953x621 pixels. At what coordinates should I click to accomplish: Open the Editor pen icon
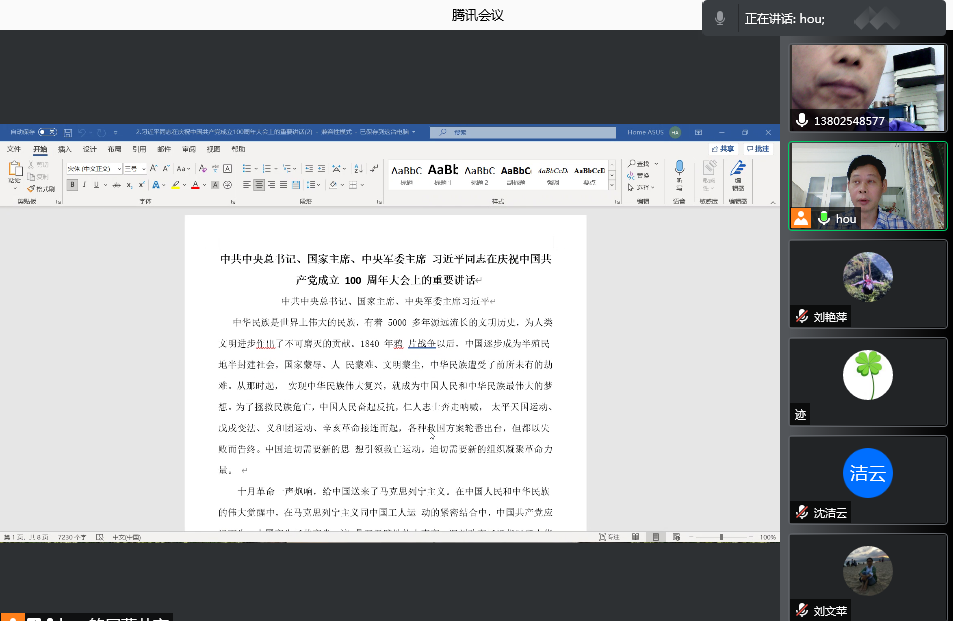pos(738,169)
